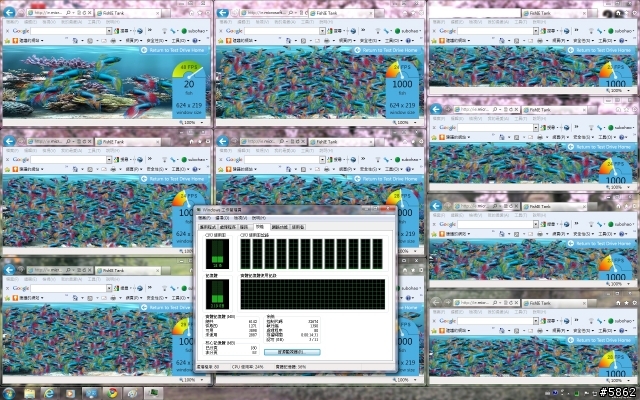Switch to the Applications tab in Task Manager
The image size is (640, 400).
pyautogui.click(x=208, y=227)
